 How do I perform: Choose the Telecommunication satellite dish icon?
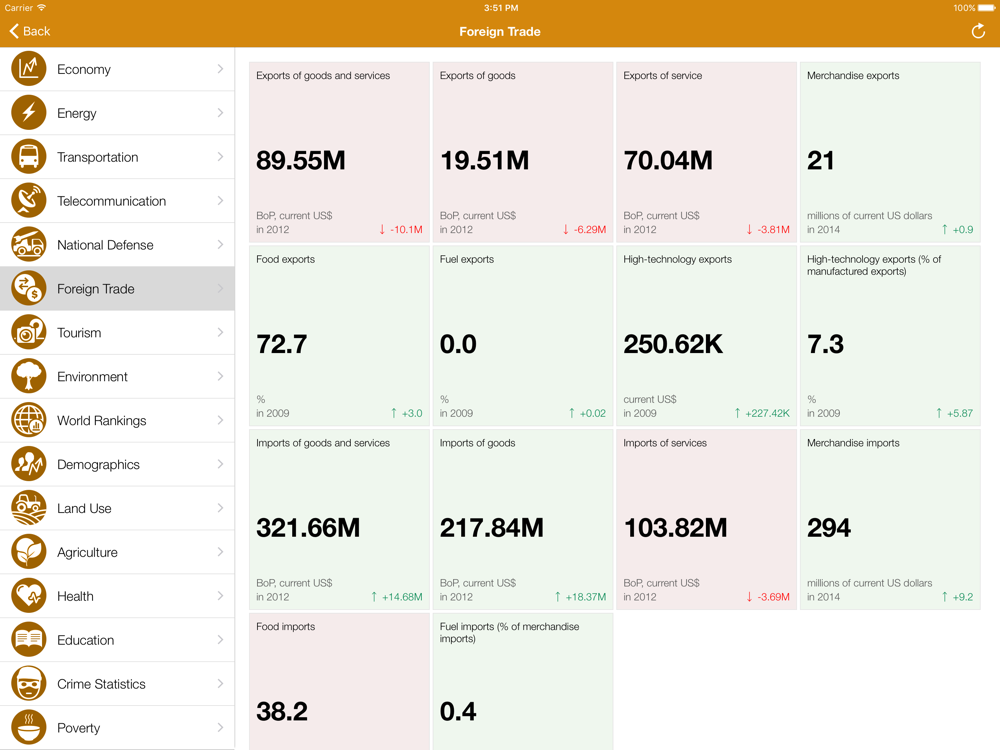coord(29,201)
